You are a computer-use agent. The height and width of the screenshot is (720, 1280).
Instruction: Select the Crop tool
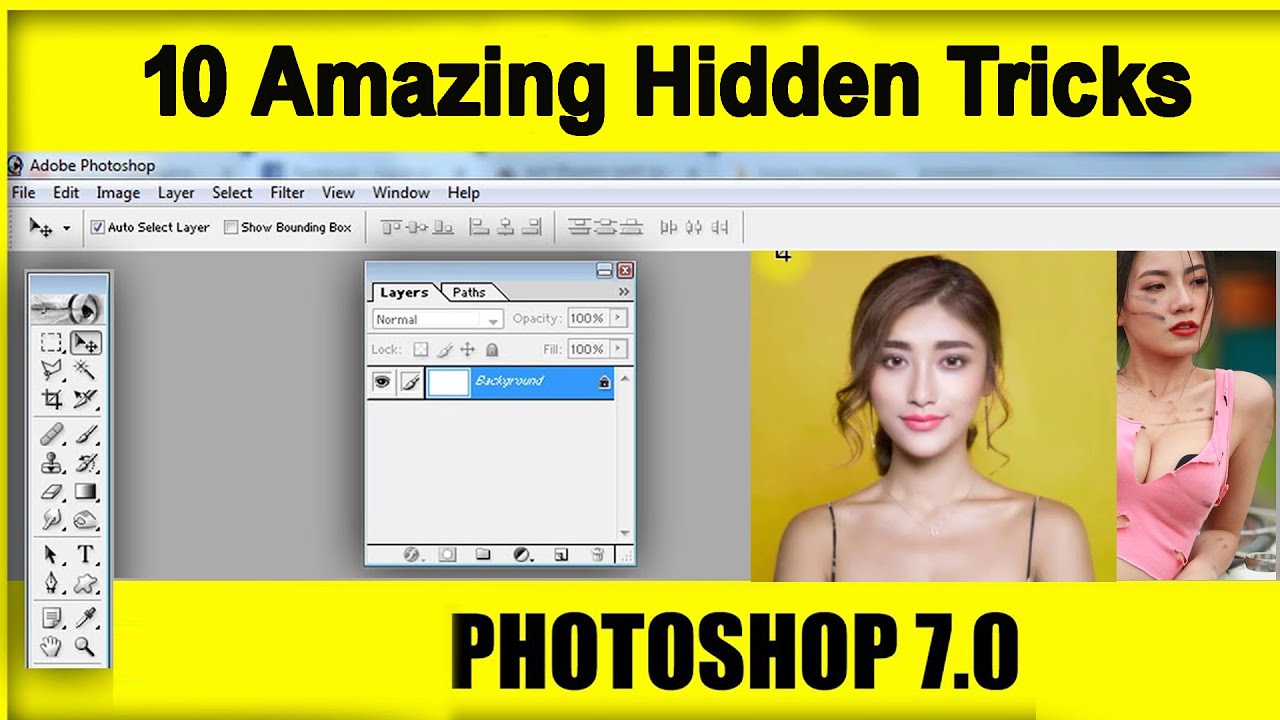(x=51, y=400)
